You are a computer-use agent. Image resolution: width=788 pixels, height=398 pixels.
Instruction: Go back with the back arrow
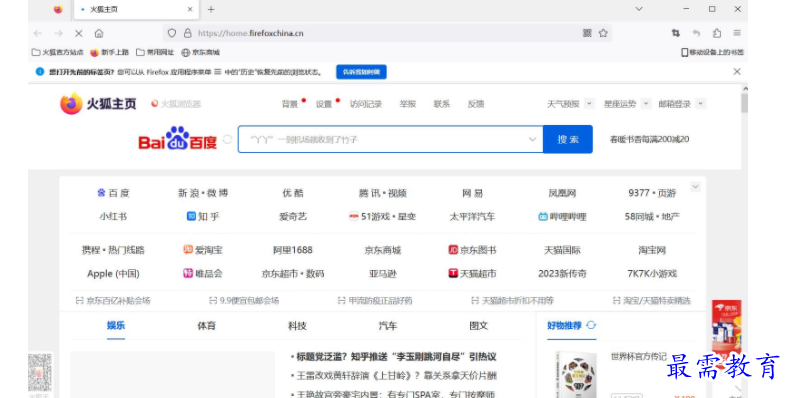38,33
